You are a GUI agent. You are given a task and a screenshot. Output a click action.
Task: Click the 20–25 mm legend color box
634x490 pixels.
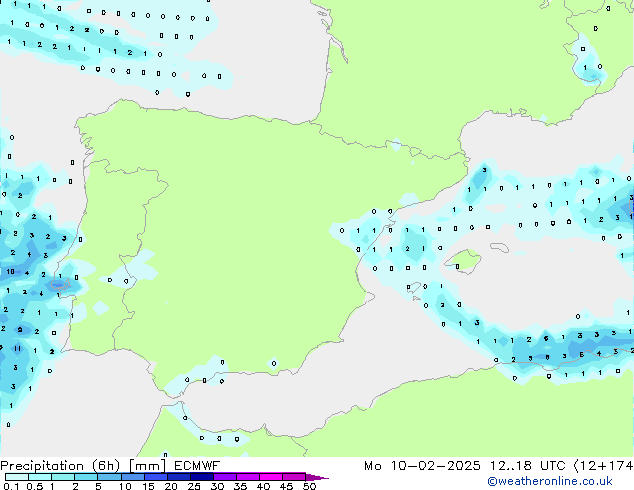point(179,477)
